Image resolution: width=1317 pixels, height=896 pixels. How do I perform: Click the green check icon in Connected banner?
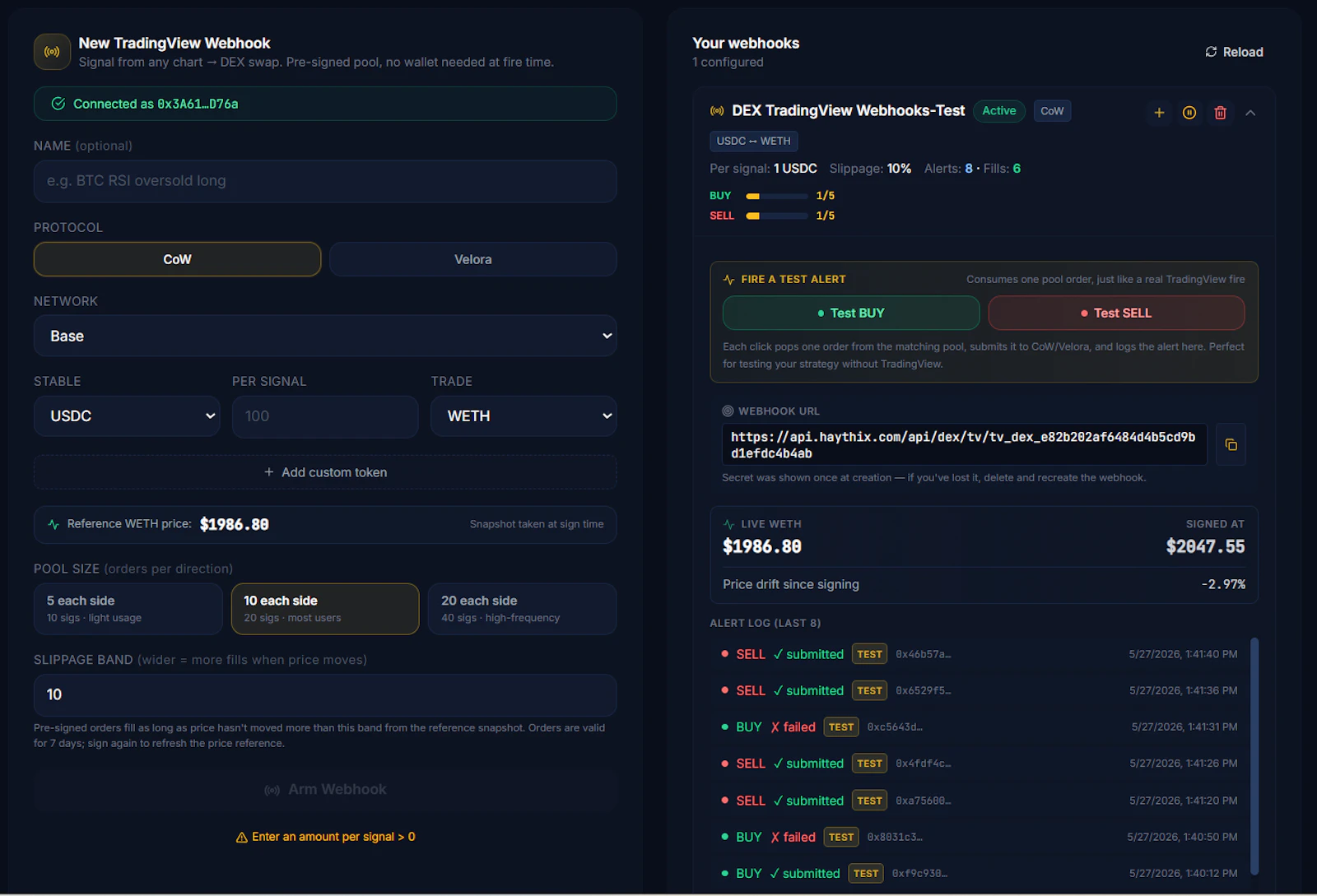coord(58,104)
